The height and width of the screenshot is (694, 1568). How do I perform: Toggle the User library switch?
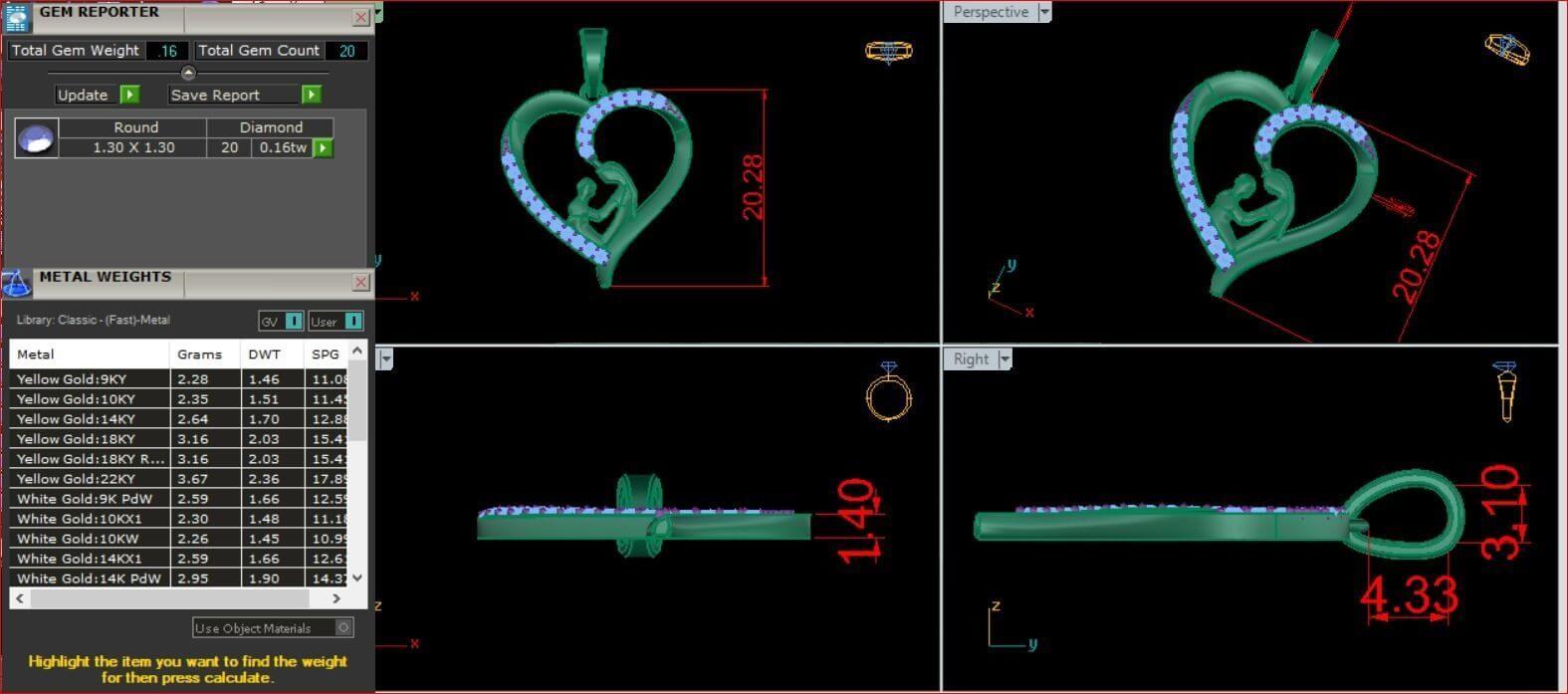coord(352,321)
